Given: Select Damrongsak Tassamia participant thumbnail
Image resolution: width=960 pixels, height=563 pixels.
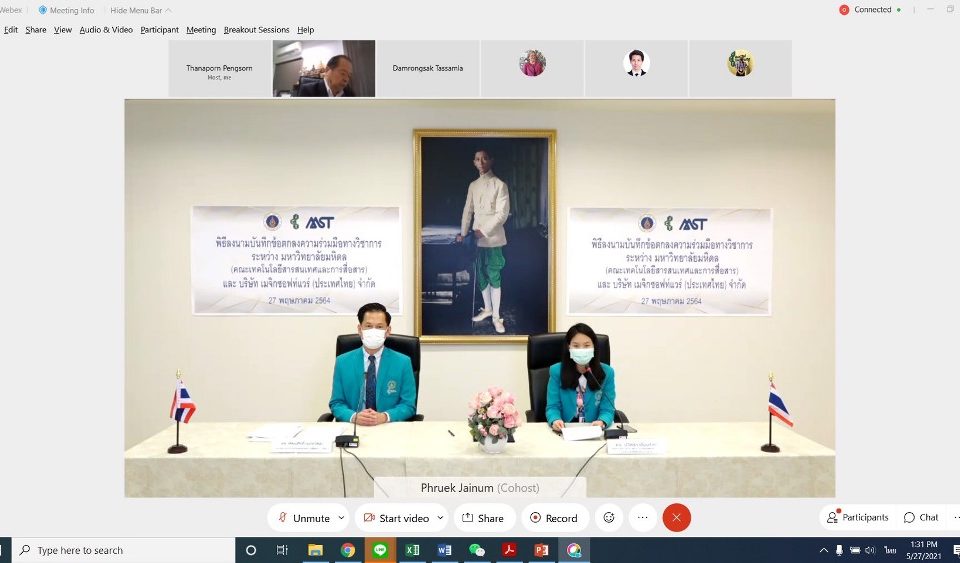Looking at the screenshot, I should [x=428, y=68].
